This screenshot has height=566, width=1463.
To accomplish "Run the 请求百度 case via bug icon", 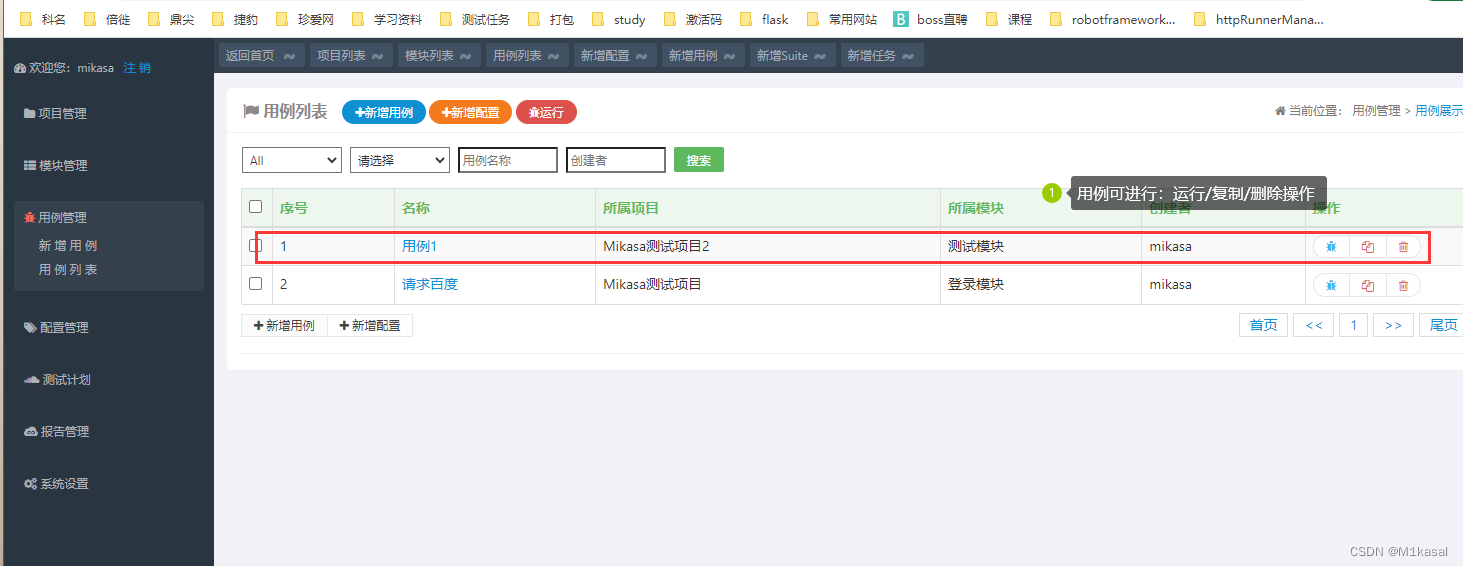I will pyautogui.click(x=1331, y=285).
